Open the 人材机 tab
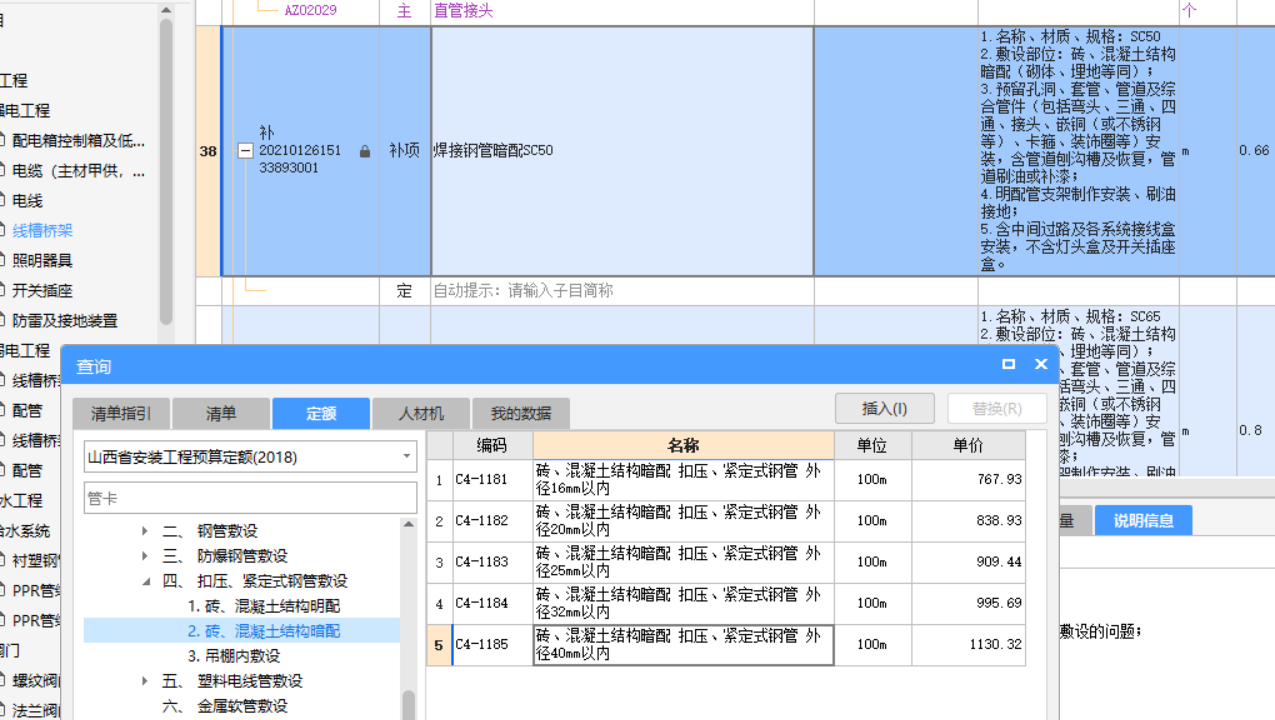The image size is (1275, 720). pyautogui.click(x=421, y=413)
